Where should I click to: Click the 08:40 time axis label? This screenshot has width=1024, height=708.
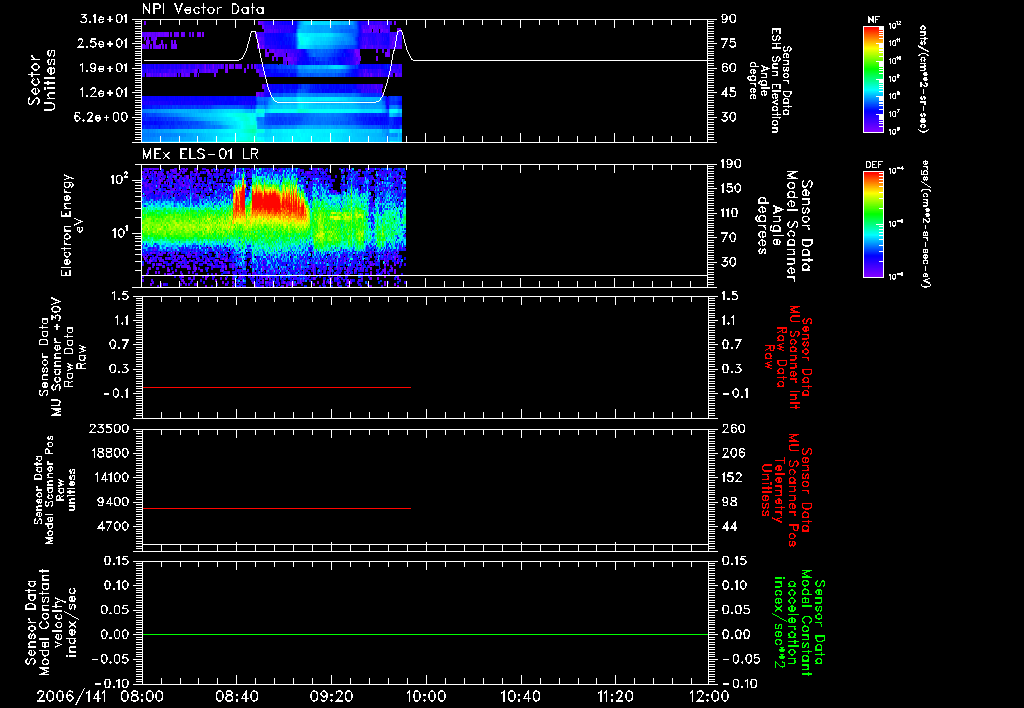tap(236, 696)
